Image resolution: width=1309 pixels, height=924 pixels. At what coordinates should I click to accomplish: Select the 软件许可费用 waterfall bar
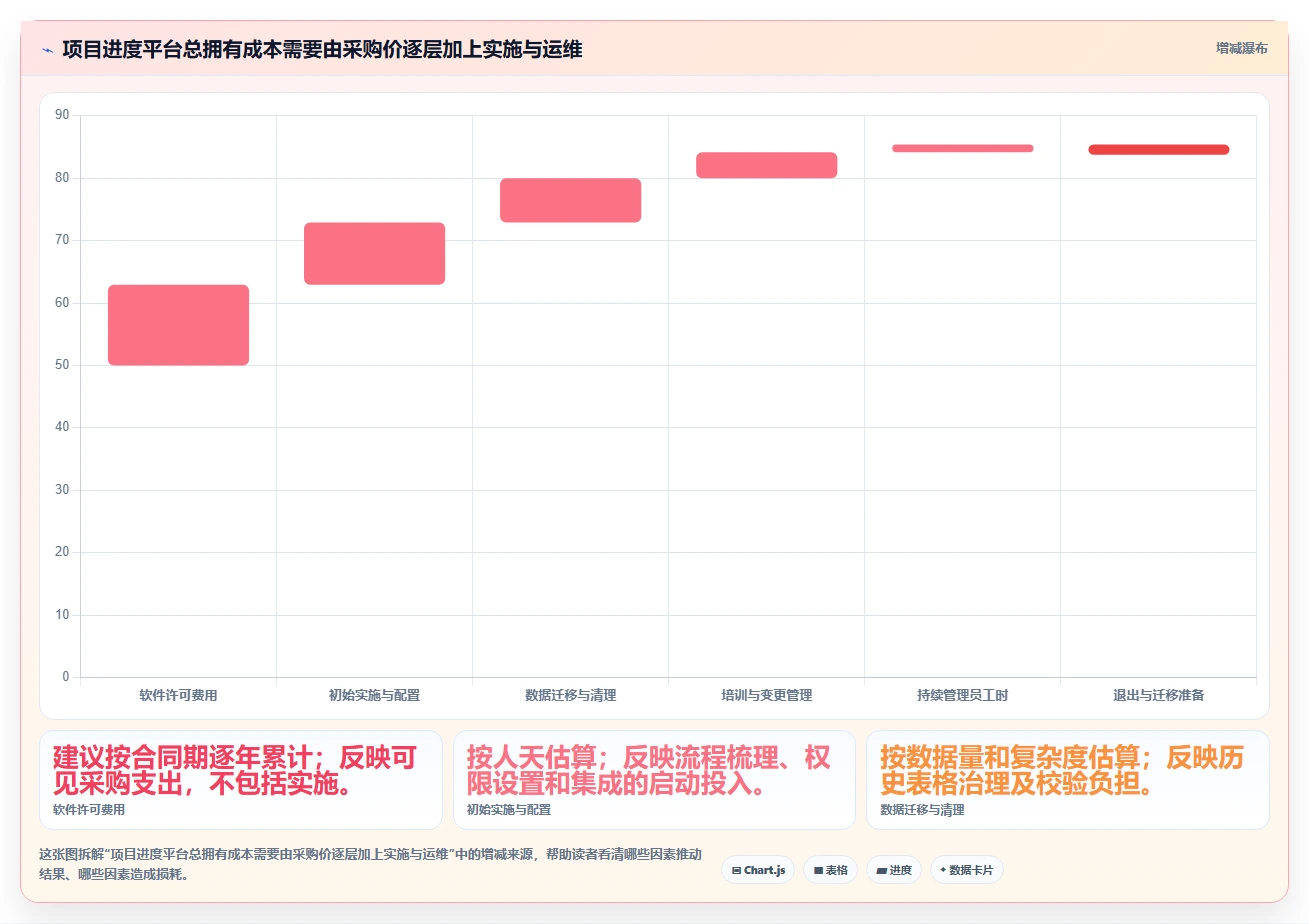click(x=178, y=325)
